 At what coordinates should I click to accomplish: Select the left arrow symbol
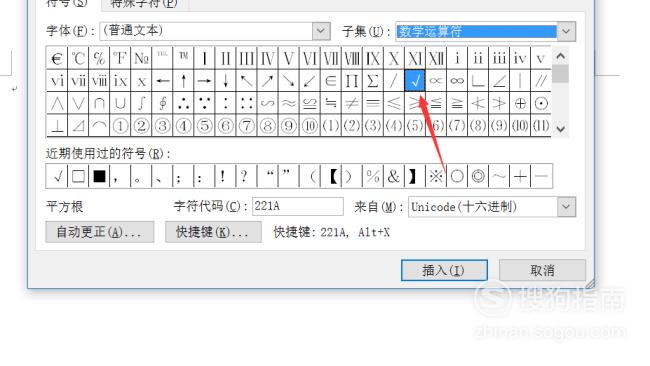click(162, 81)
